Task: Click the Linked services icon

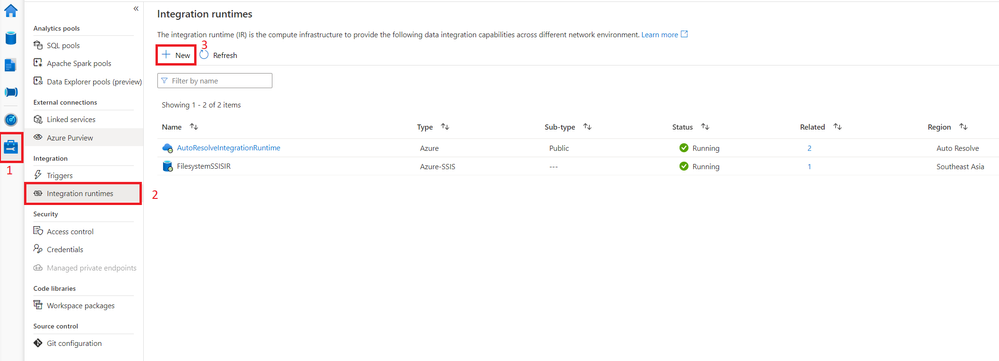Action: tap(38, 120)
